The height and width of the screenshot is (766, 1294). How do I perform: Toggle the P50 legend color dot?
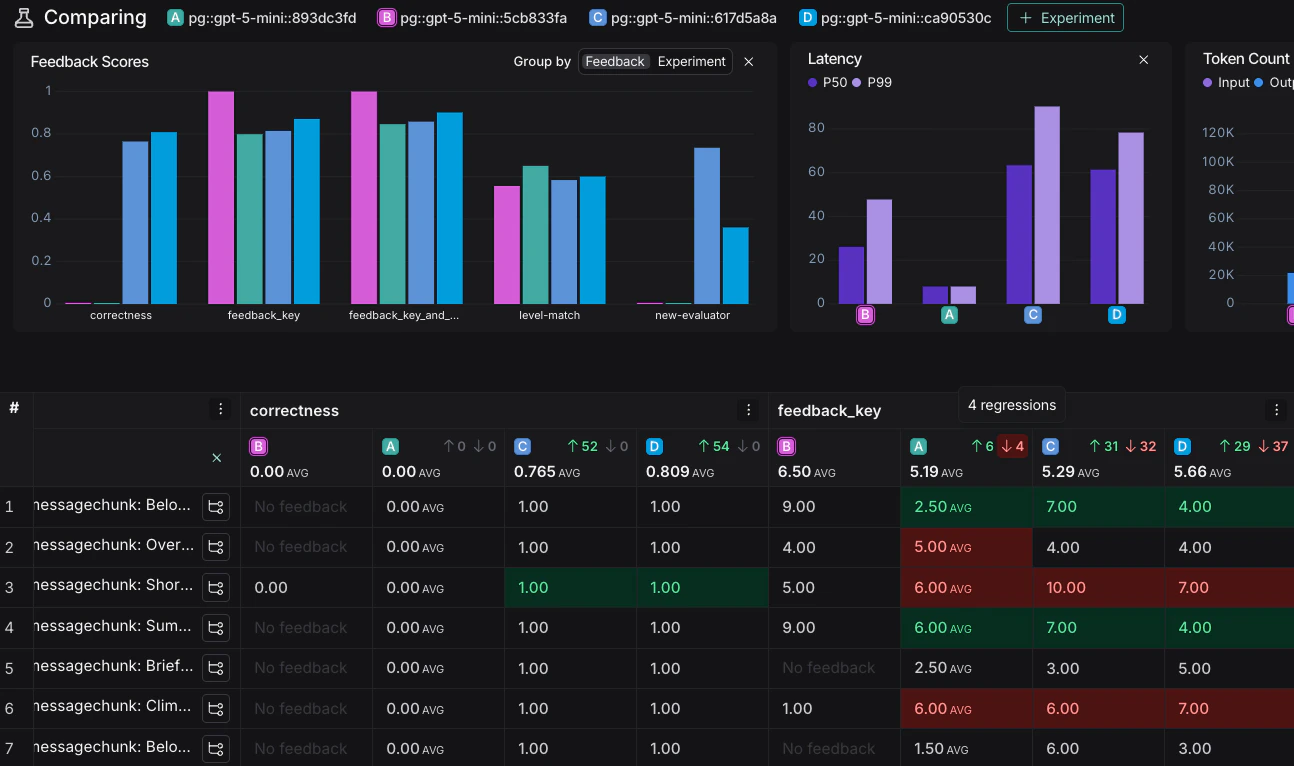click(x=813, y=82)
